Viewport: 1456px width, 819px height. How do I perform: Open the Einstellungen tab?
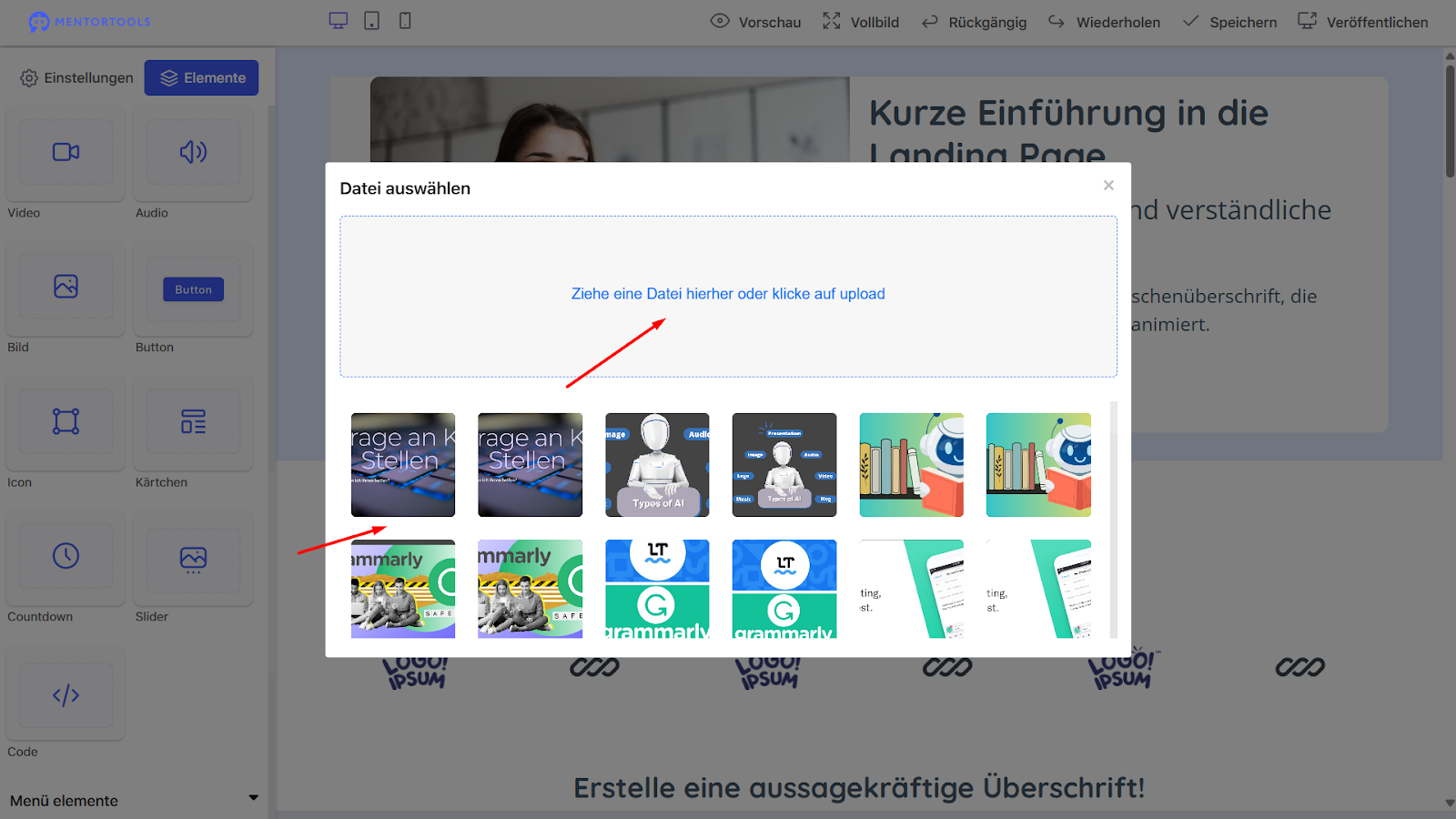click(77, 78)
